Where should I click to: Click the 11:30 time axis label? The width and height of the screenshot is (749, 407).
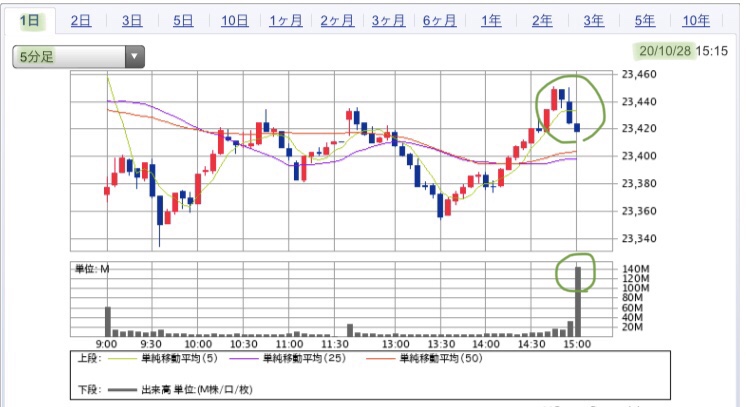pyautogui.click(x=334, y=344)
